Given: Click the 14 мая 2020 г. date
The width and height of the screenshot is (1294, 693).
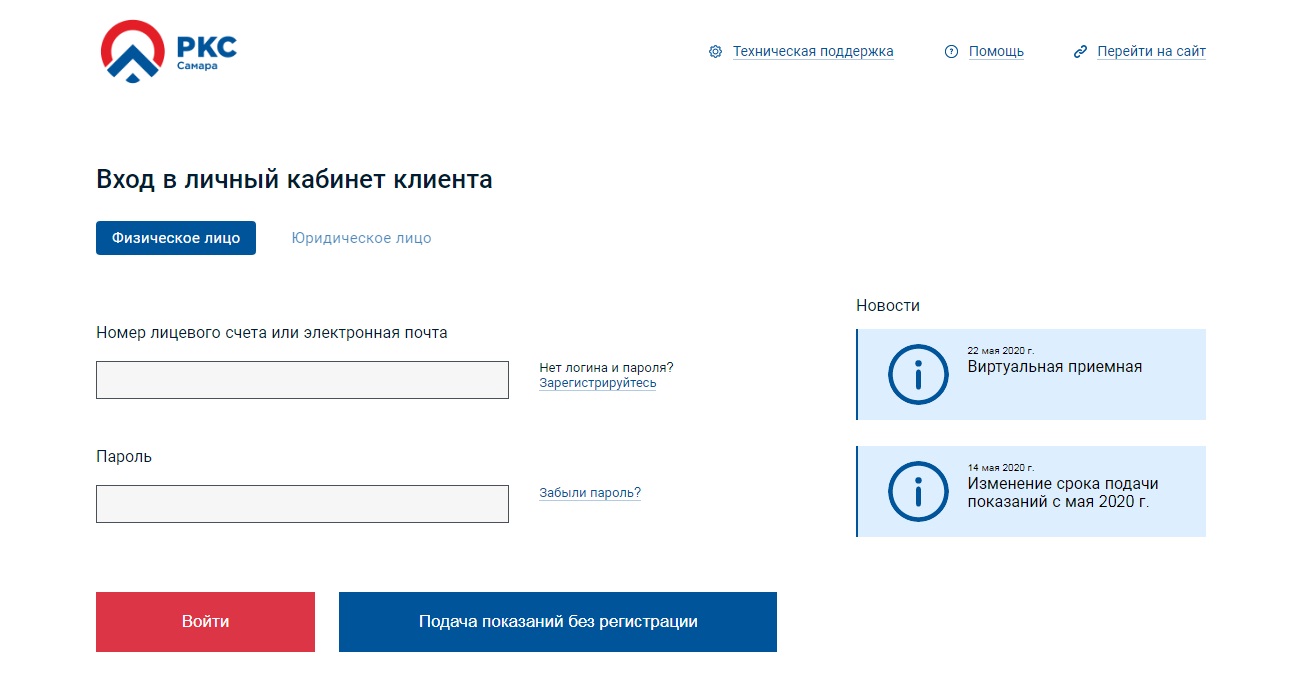Looking at the screenshot, I should [1000, 468].
